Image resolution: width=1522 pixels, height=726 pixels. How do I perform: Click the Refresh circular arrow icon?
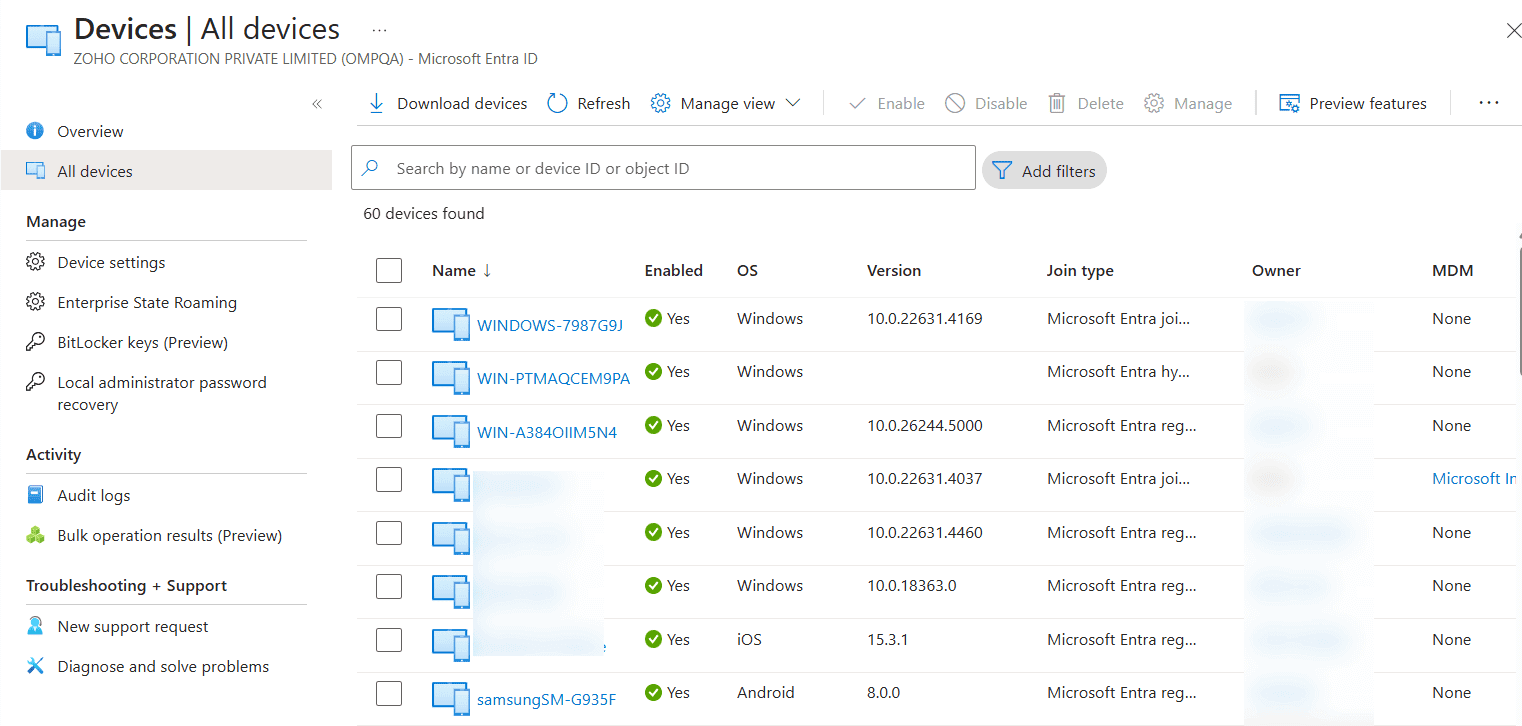tap(557, 103)
